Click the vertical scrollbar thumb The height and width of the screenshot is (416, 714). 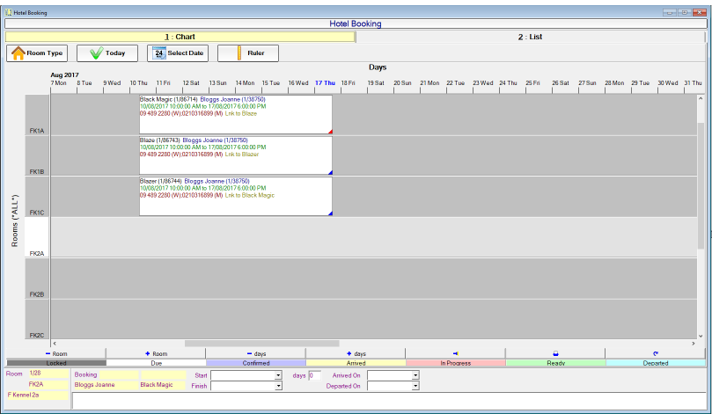701,186
